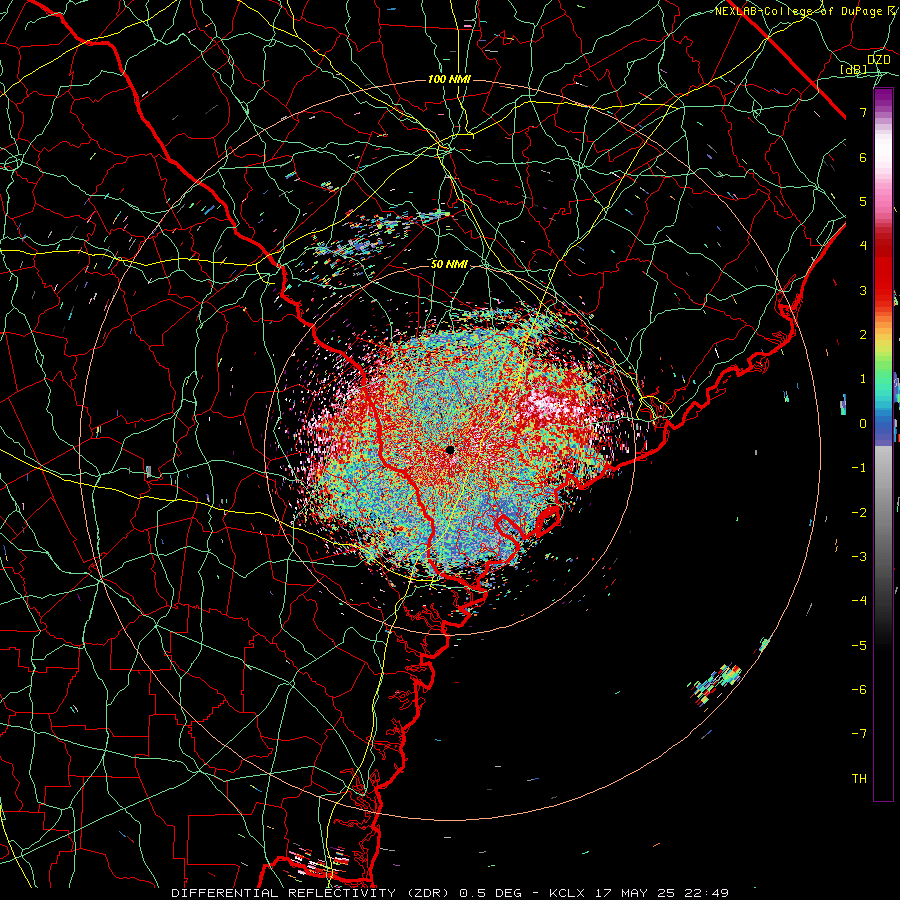This screenshot has width=900, height=900.
Task: Click the -5 value on color scale
Action: 859,646
